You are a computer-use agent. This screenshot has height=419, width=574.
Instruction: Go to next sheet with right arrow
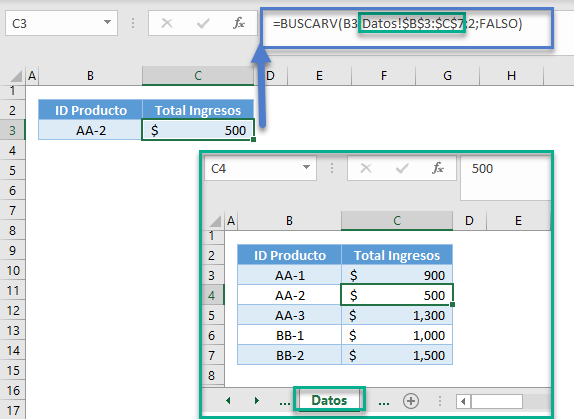click(x=257, y=401)
